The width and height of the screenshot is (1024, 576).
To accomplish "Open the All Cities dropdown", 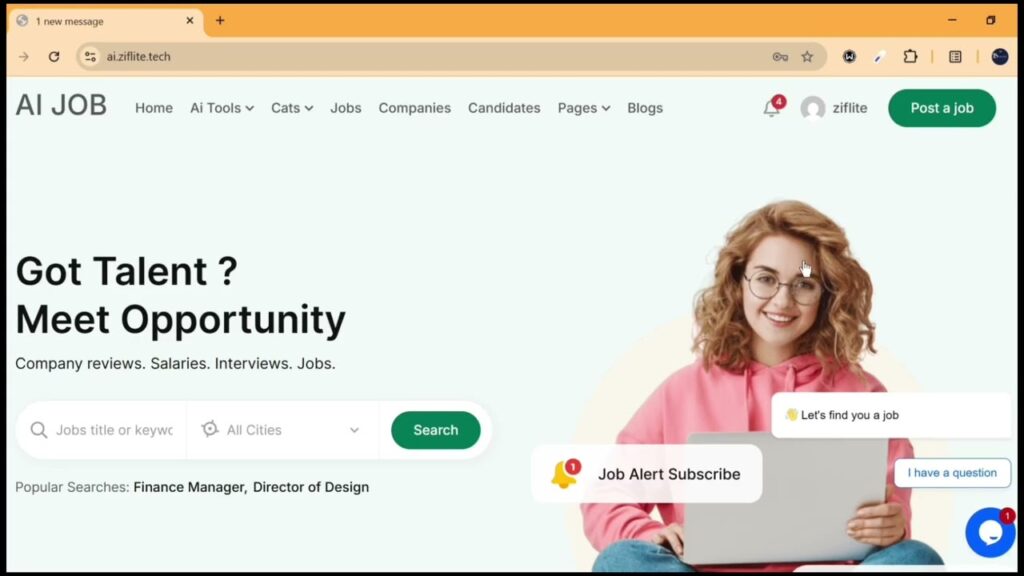I will [x=281, y=430].
